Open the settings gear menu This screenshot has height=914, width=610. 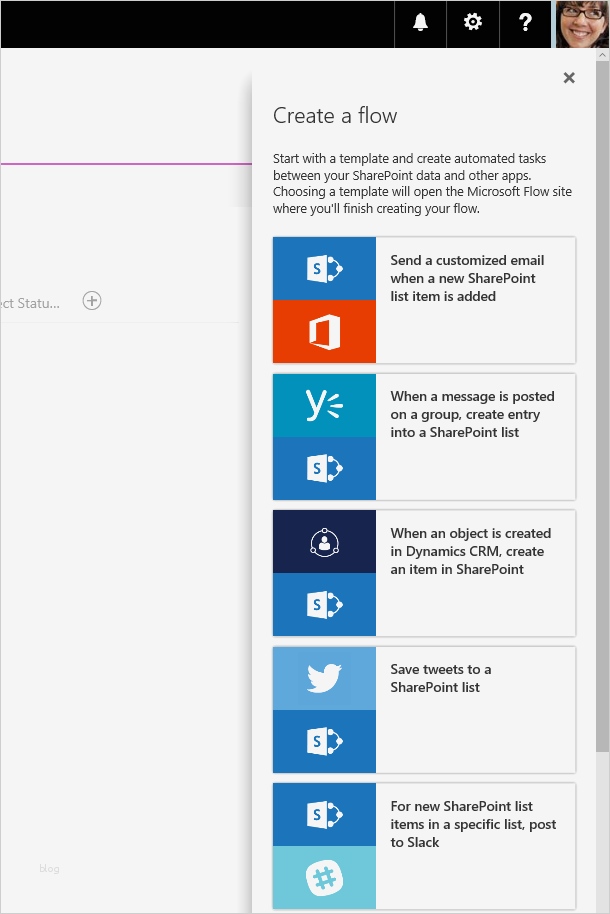pyautogui.click(x=472, y=23)
